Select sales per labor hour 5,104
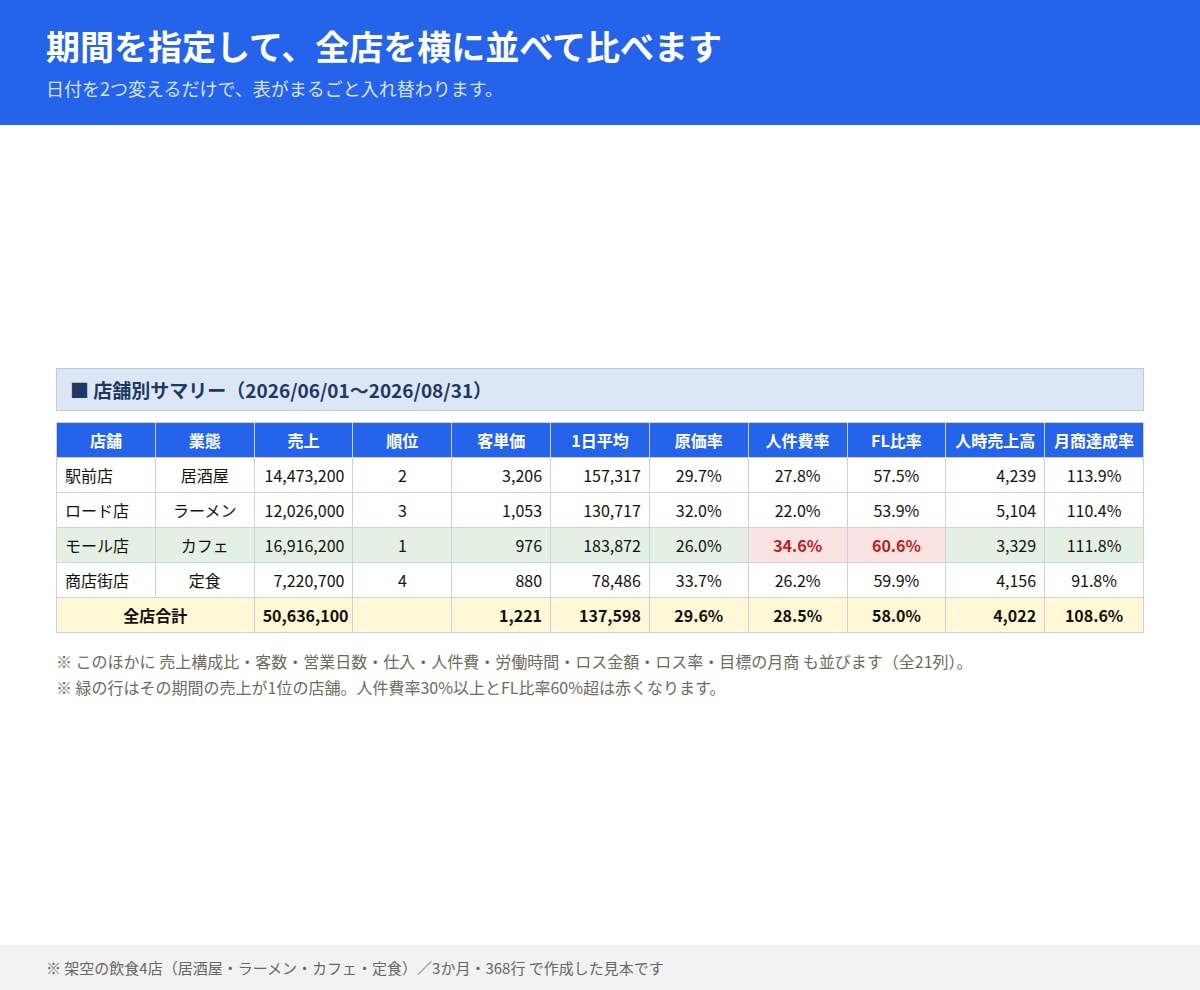 995,511
